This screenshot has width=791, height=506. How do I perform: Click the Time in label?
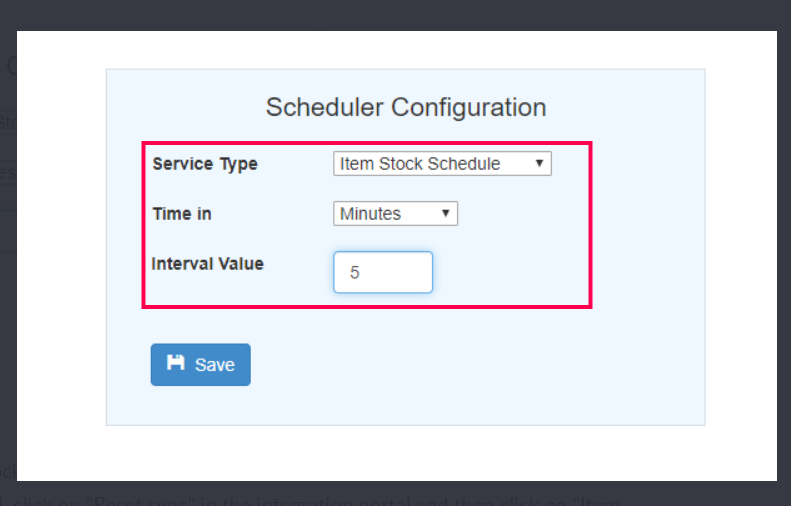[x=182, y=214]
